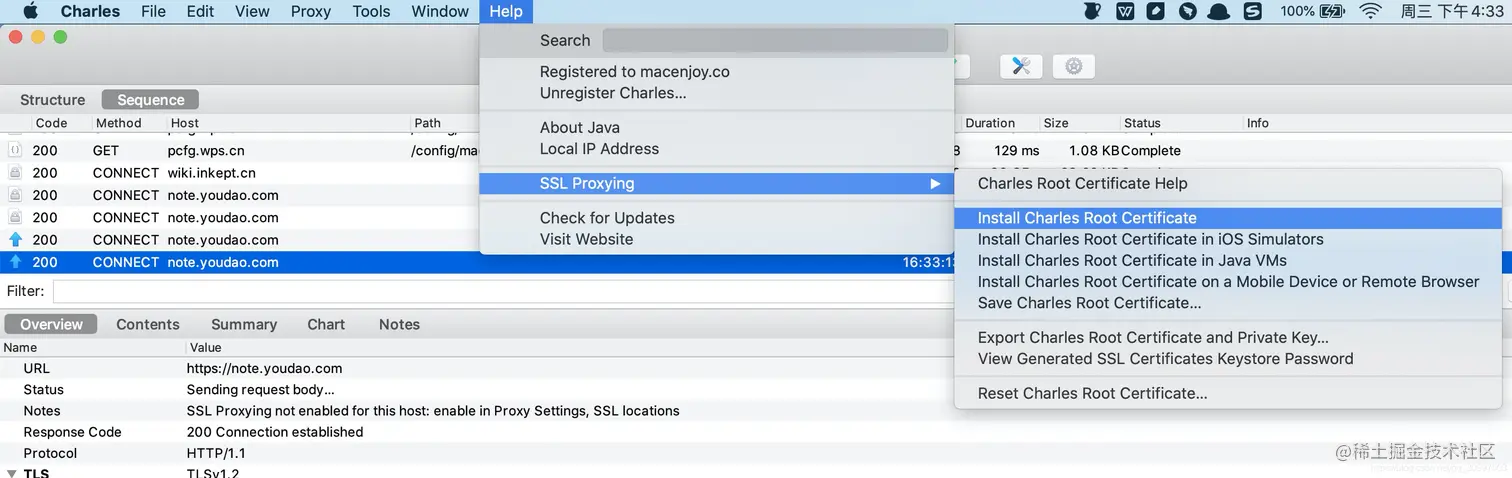Click the lock icon on the wiki.inkept.cn row
The width and height of the screenshot is (1512, 478).
[15, 172]
